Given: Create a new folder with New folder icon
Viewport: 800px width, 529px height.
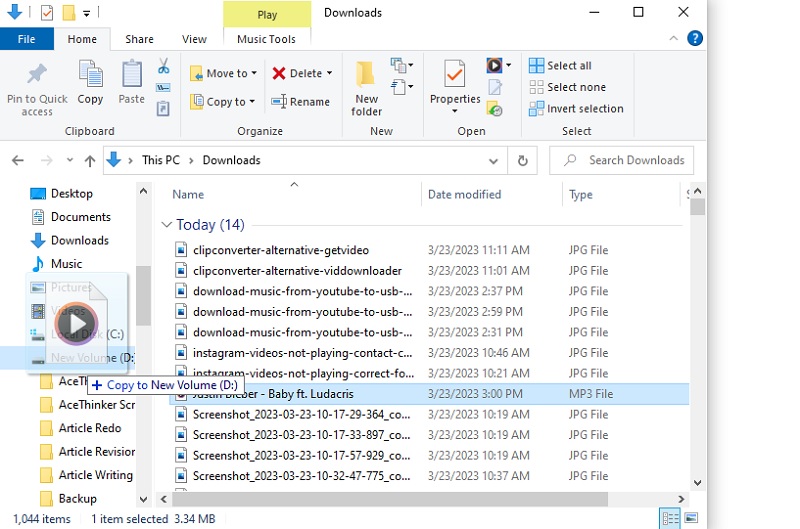Looking at the screenshot, I should (366, 74).
